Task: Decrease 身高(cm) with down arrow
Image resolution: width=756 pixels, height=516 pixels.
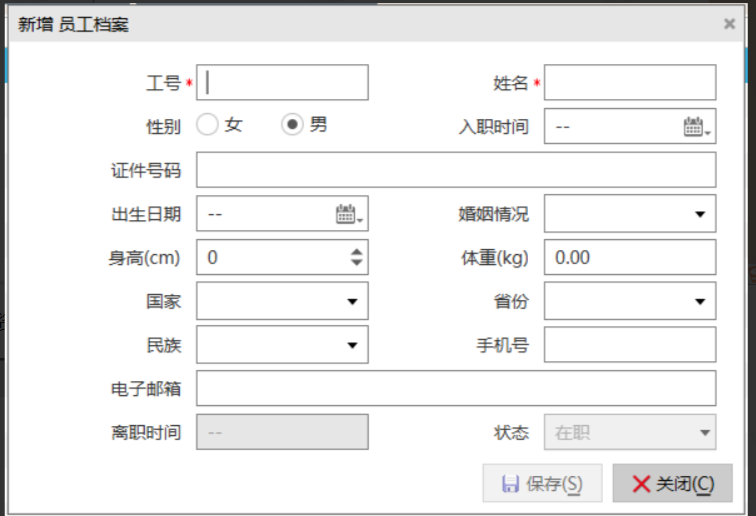Action: point(357,263)
